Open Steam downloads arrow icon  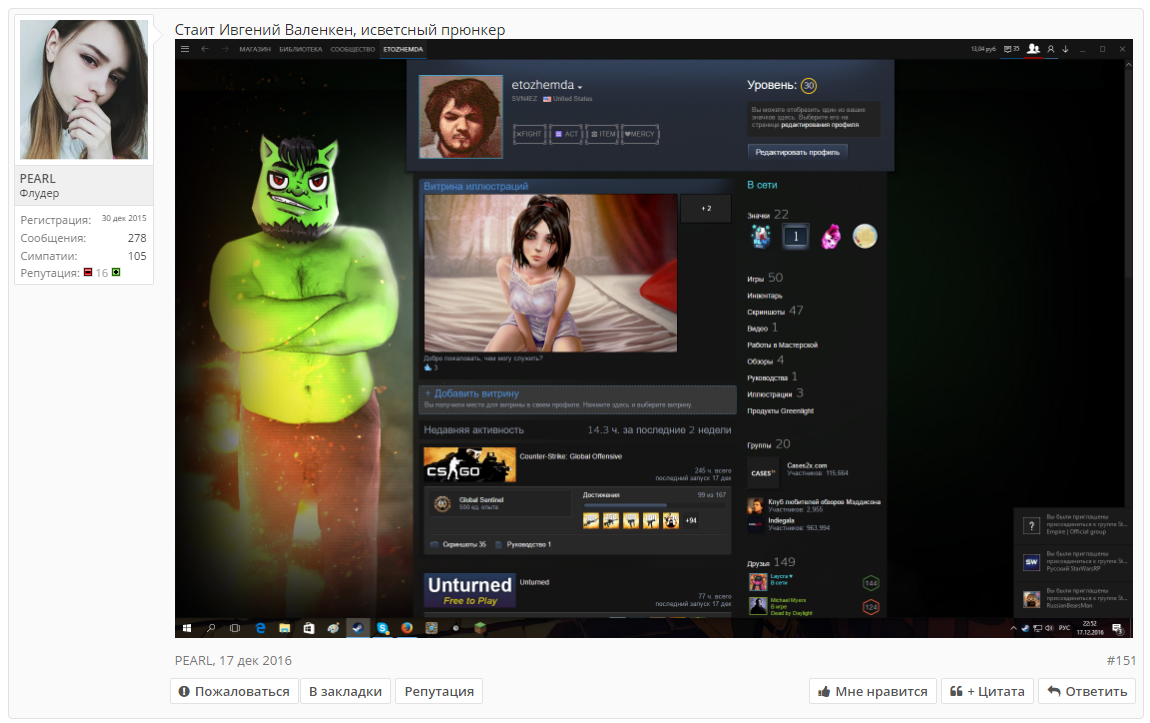coord(1066,49)
